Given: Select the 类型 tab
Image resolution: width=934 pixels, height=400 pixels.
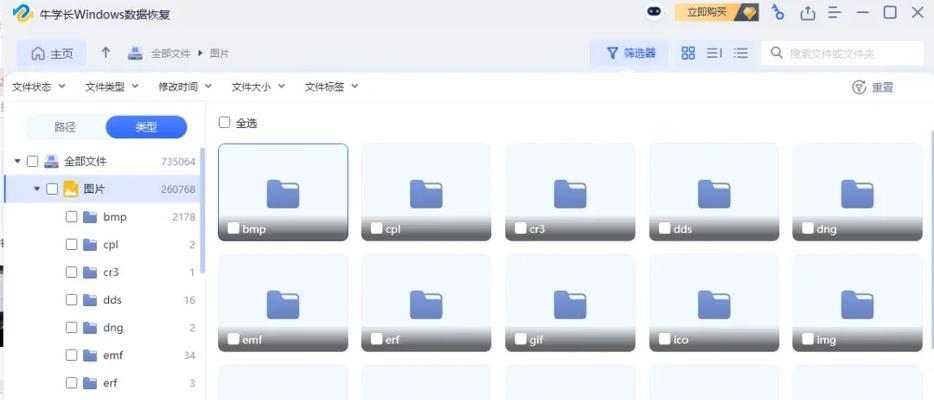Looking at the screenshot, I should point(146,127).
